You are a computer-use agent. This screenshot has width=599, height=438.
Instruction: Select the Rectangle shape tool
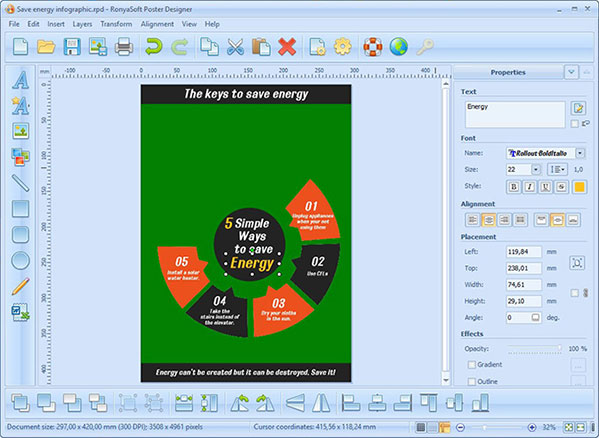coord(20,209)
